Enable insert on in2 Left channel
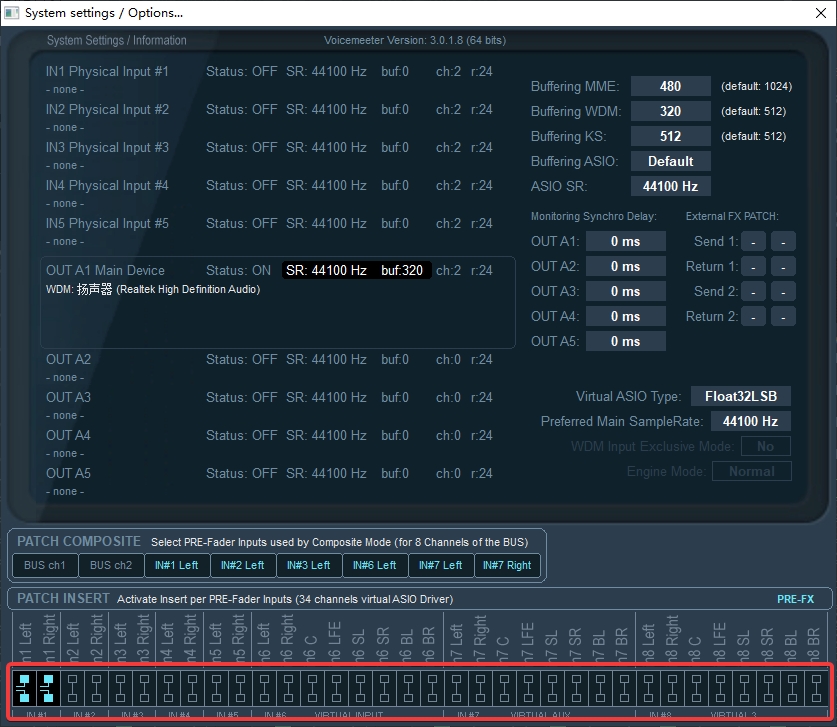This screenshot has height=727, width=837. [72, 687]
